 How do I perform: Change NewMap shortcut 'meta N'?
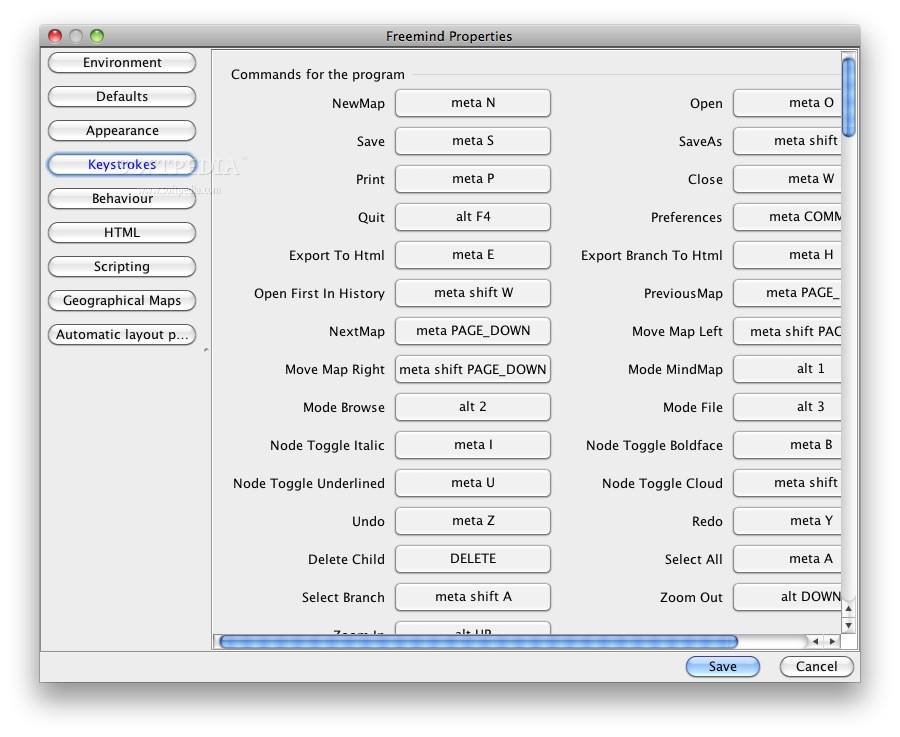pos(473,103)
